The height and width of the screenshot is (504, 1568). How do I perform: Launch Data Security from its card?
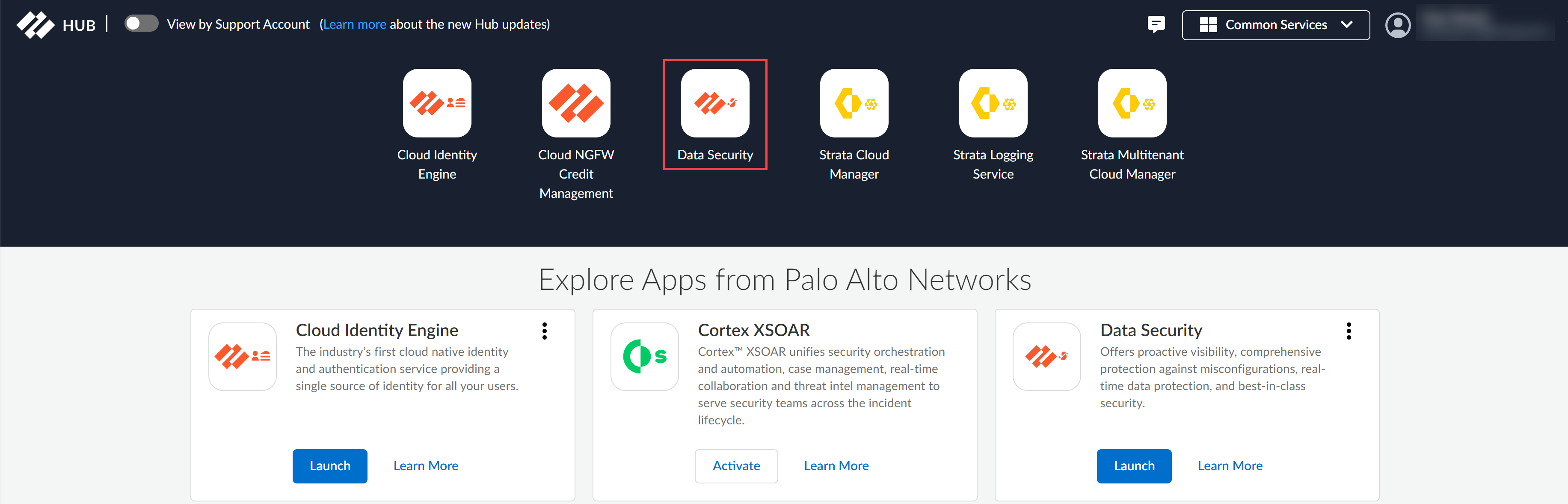pyautogui.click(x=1133, y=465)
